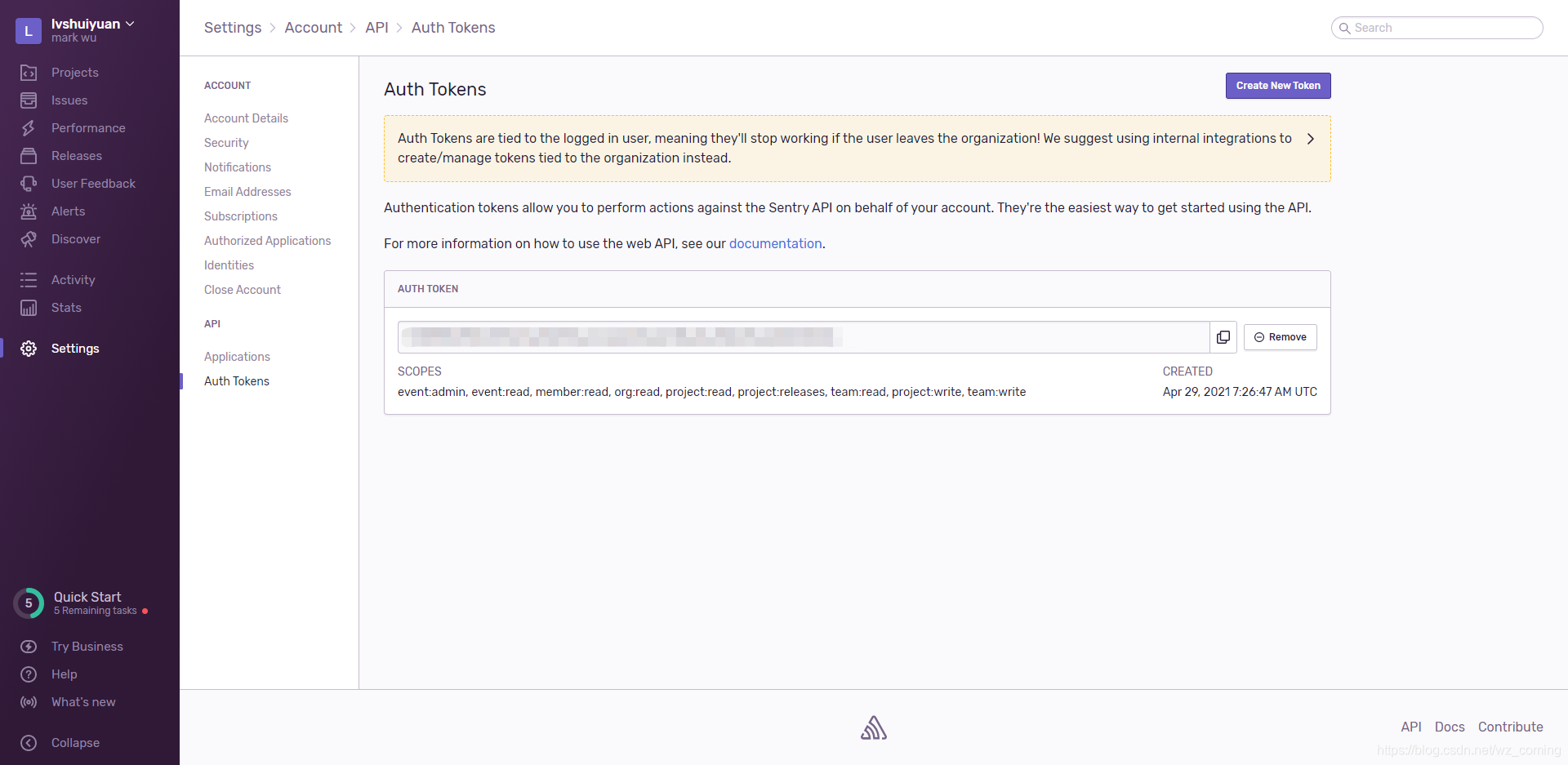Open the Stats chart icon

(29, 308)
